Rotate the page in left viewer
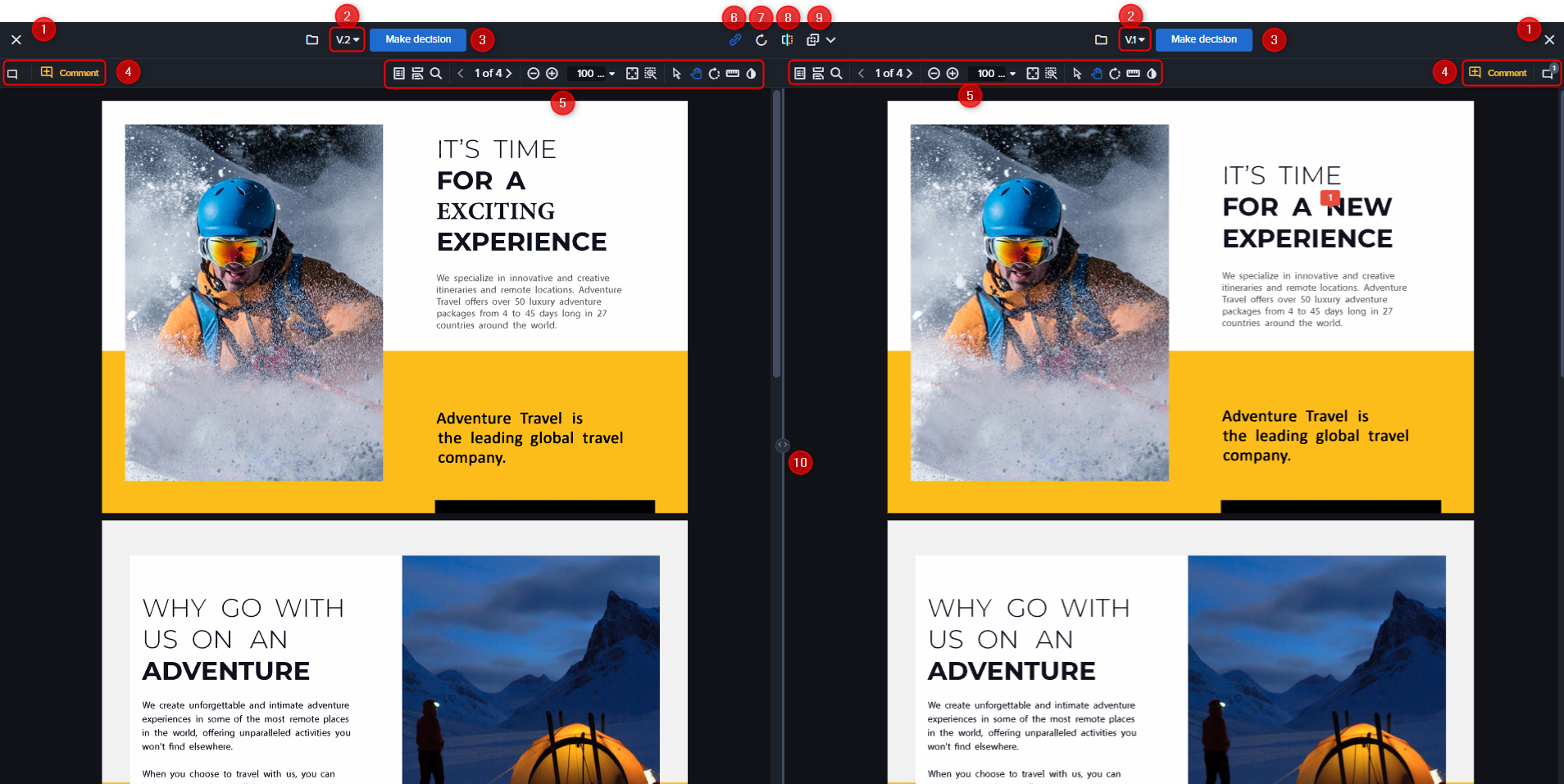This screenshot has height=784, width=1564. coord(714,73)
